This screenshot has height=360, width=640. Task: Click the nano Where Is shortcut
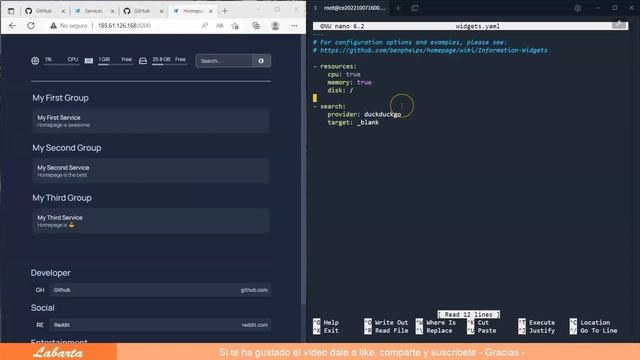tap(436, 322)
